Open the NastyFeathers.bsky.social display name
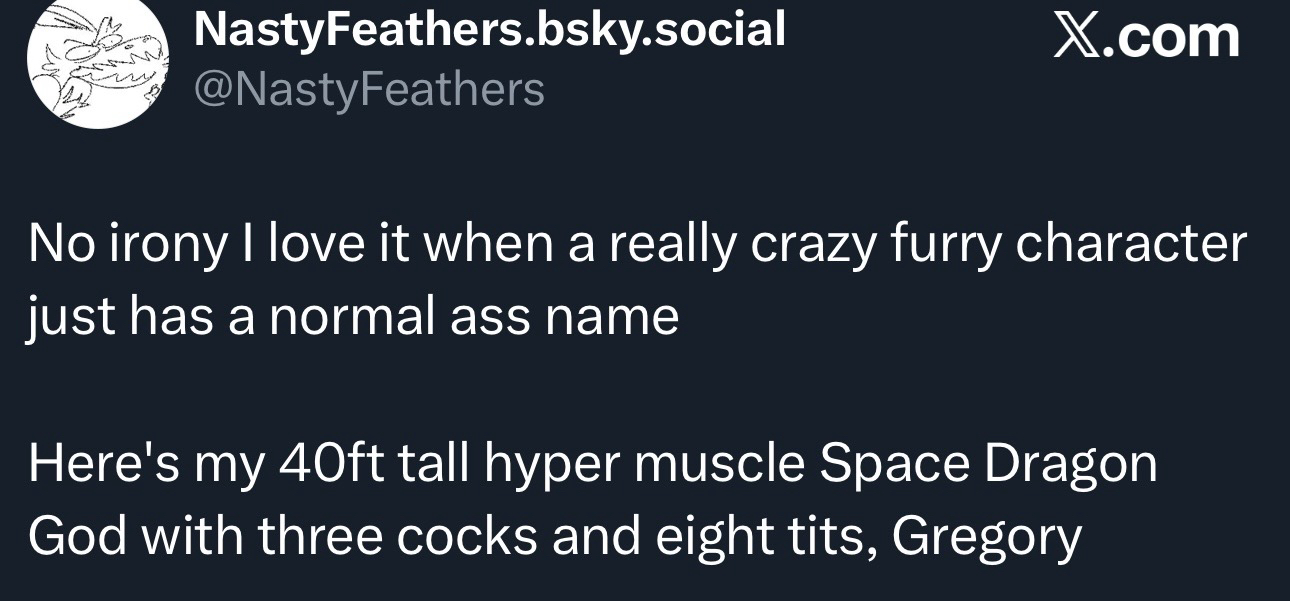 [x=489, y=30]
